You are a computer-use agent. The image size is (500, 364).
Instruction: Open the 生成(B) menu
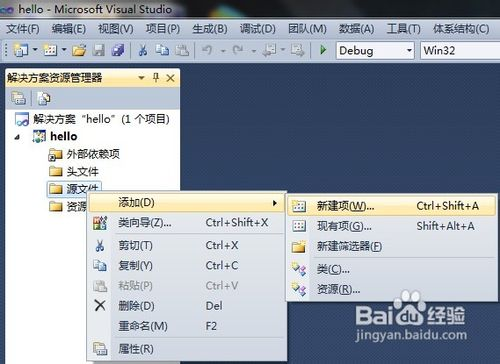click(210, 29)
